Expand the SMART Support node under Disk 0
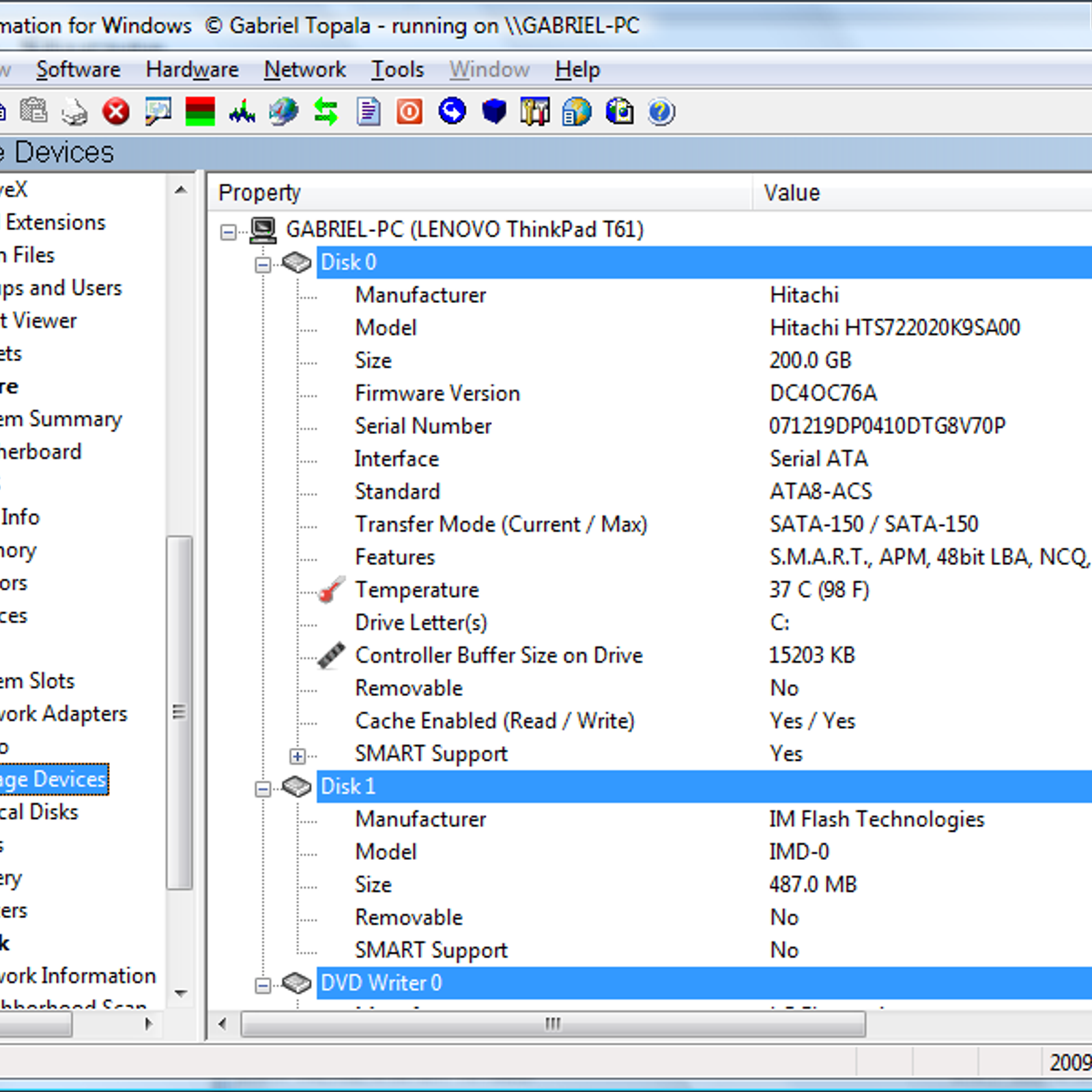The image size is (1092, 1092). pyautogui.click(x=297, y=756)
